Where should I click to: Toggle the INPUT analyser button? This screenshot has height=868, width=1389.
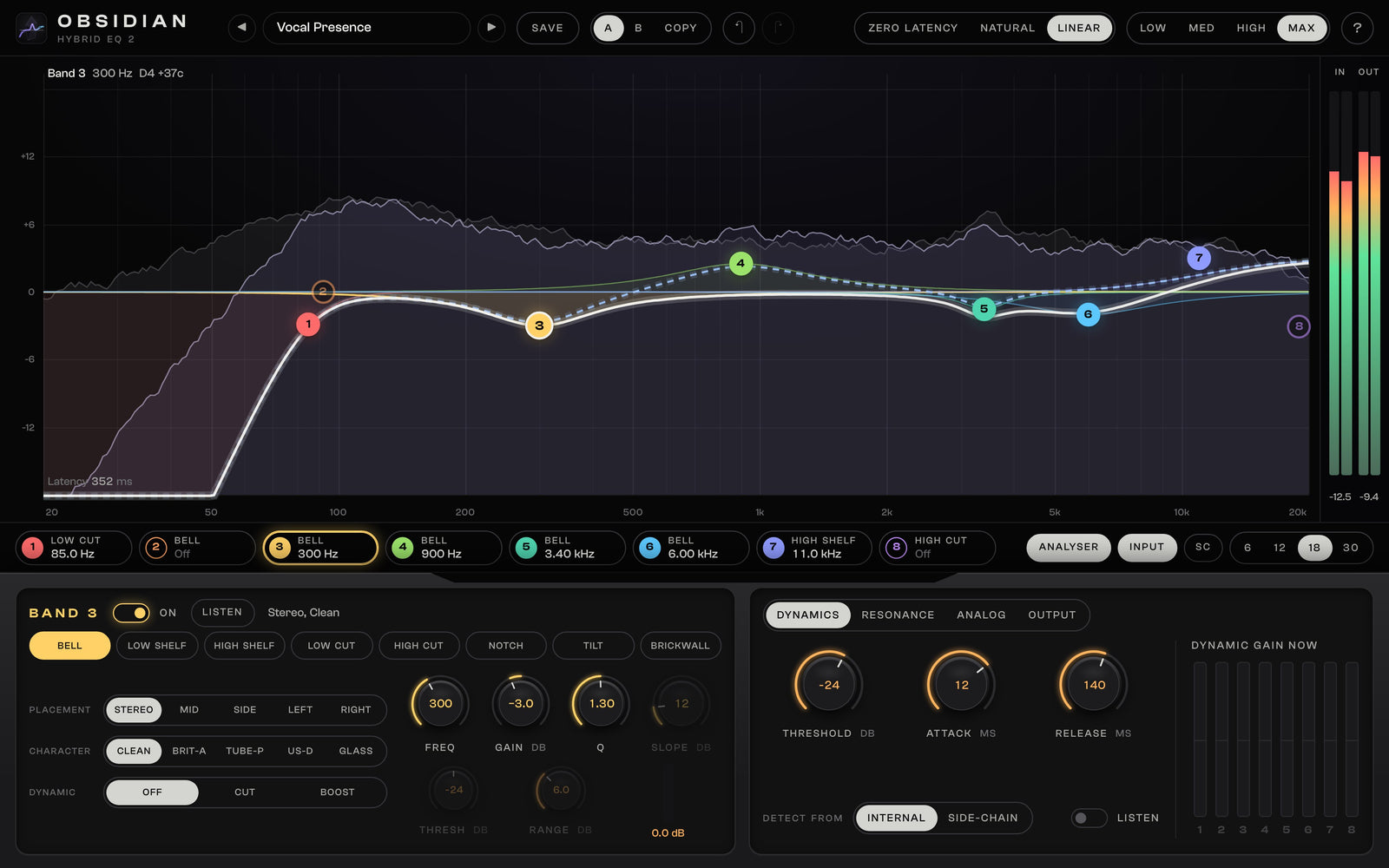1147,548
